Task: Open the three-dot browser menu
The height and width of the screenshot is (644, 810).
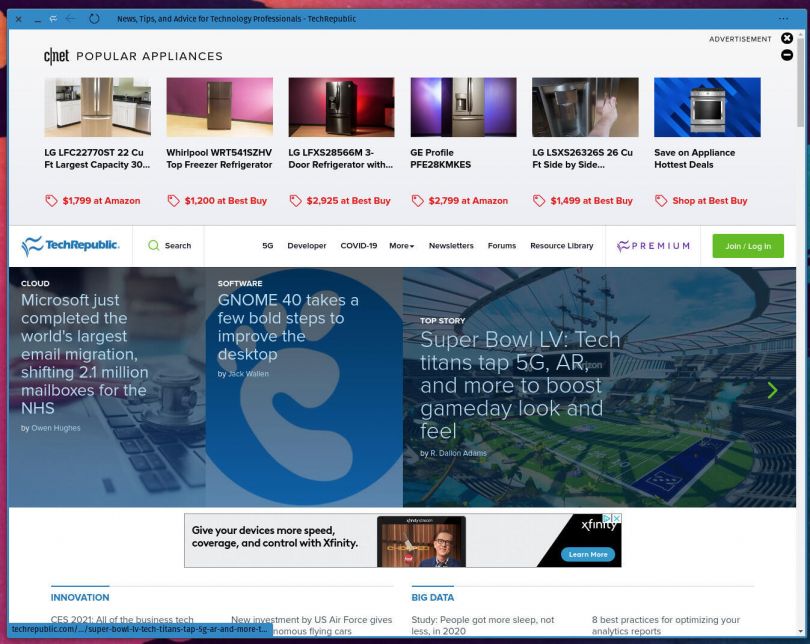Action: point(783,19)
